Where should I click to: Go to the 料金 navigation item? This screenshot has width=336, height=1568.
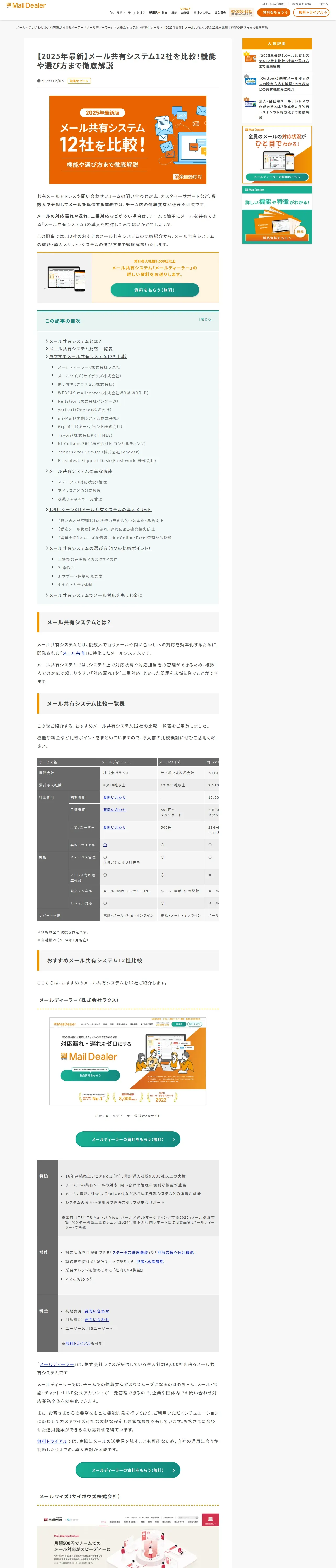[165, 13]
